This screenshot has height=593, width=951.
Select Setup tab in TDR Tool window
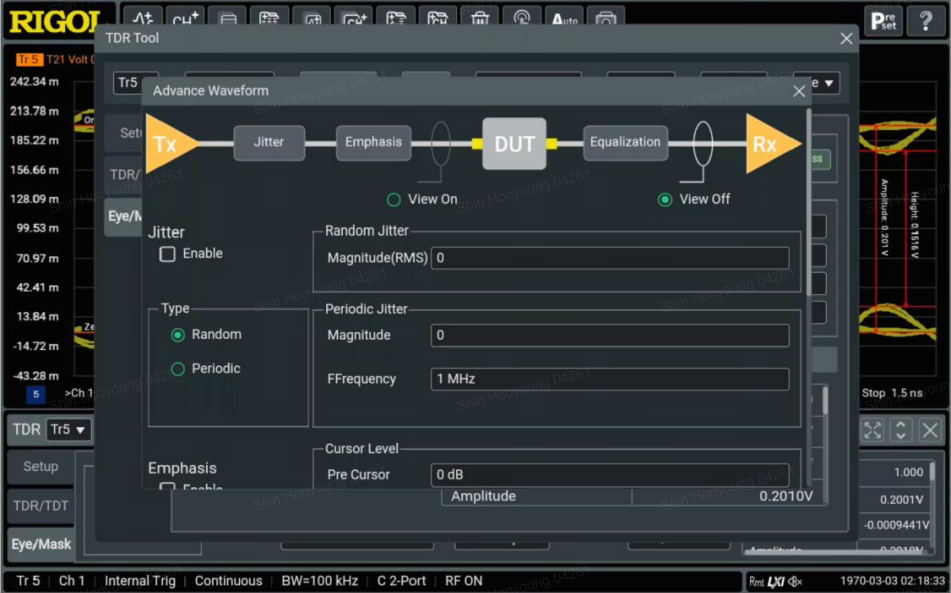[x=124, y=133]
